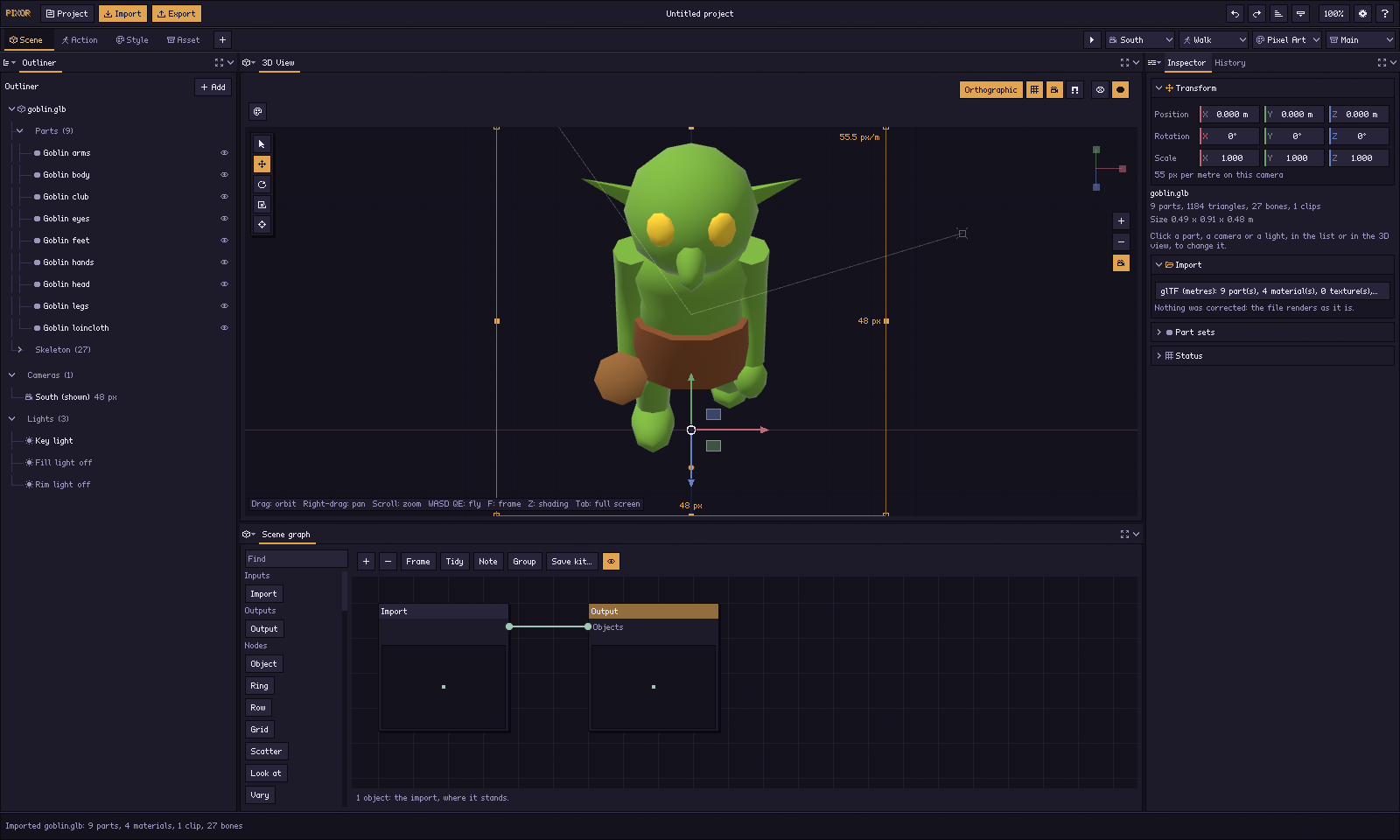
Task: Maximize the 3D View panel
Action: coord(1124,63)
